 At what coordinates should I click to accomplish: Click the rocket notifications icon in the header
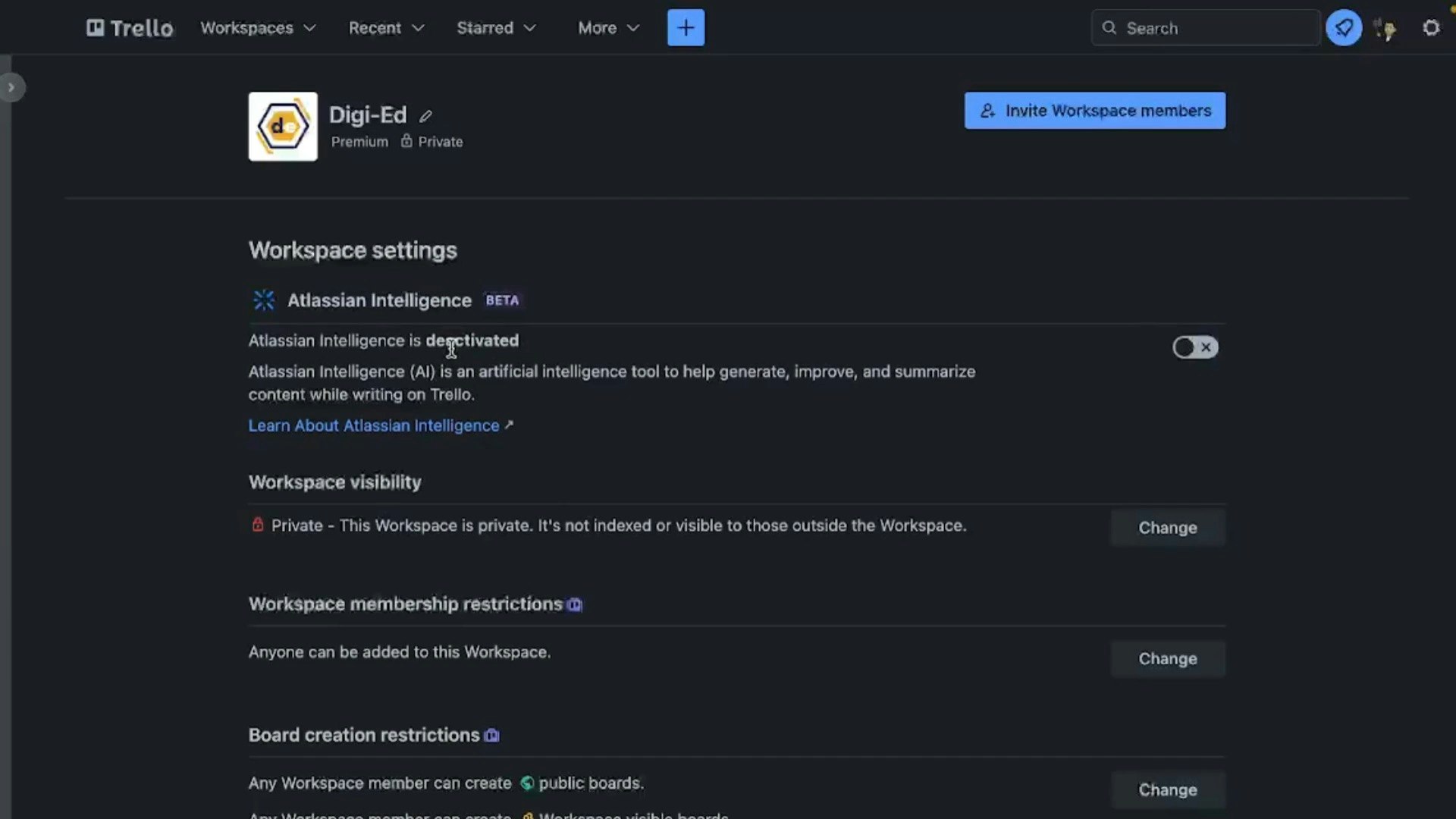pyautogui.click(x=1344, y=28)
